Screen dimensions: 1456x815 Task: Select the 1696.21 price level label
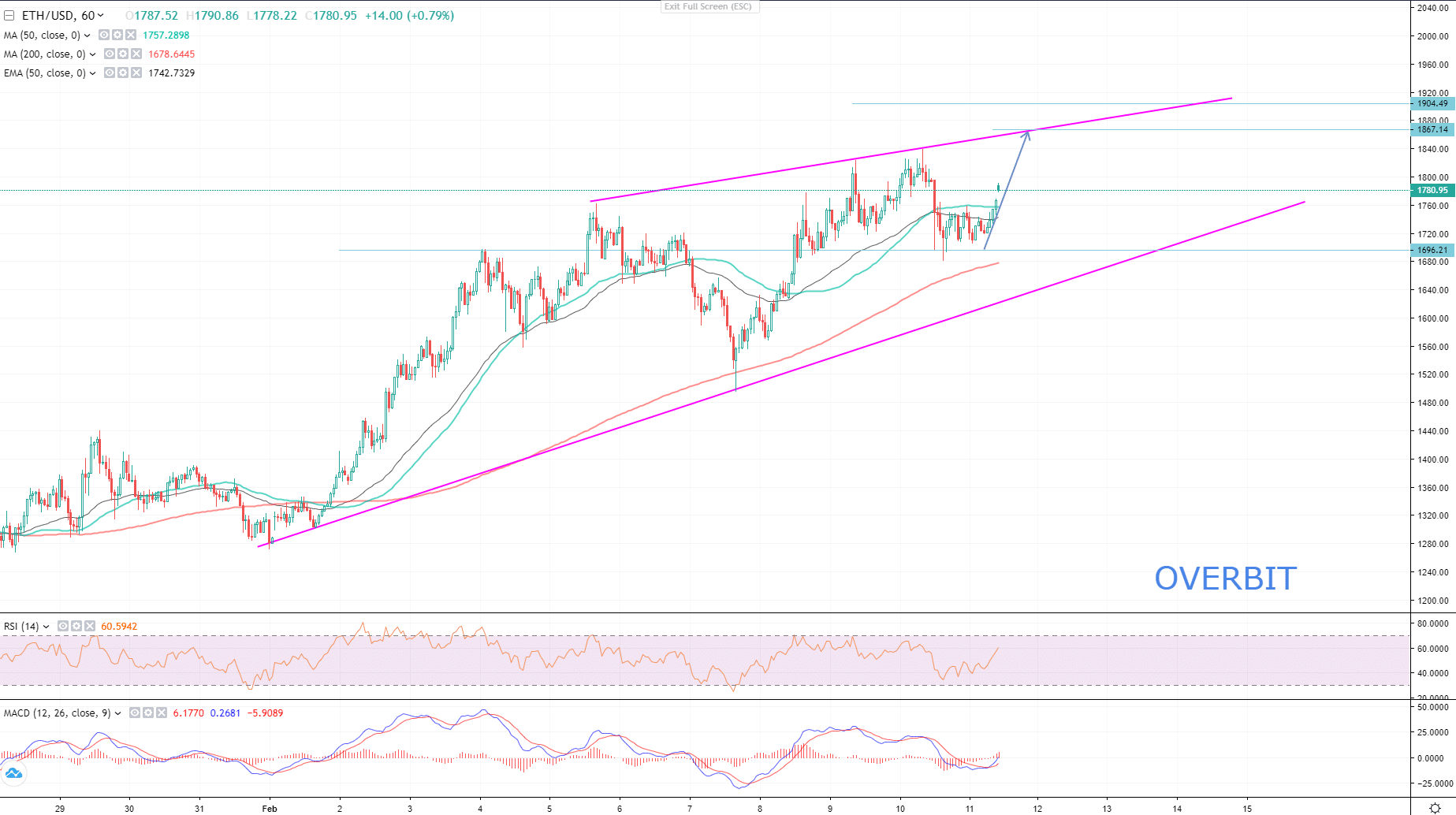click(1432, 251)
